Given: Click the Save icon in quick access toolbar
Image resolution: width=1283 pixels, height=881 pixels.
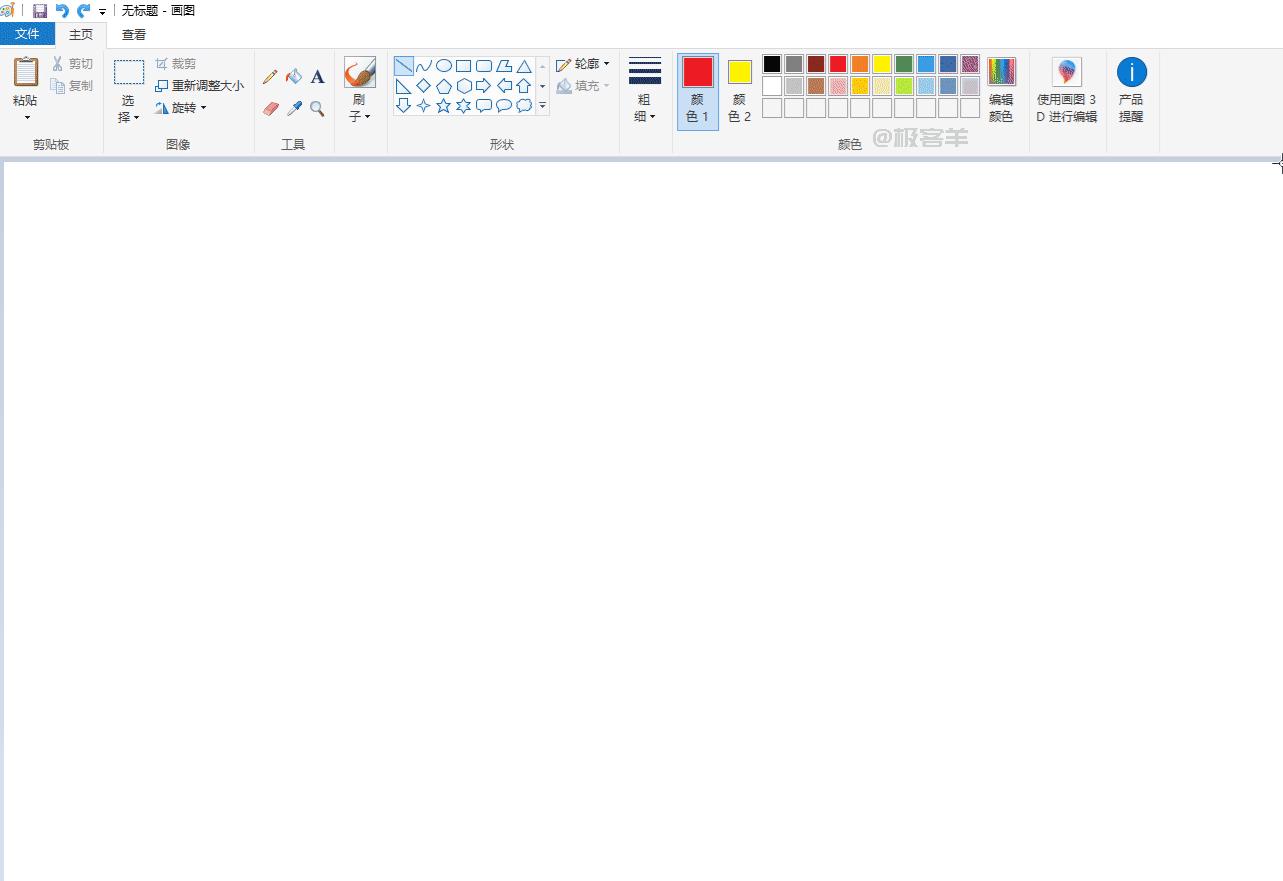Looking at the screenshot, I should [40, 11].
